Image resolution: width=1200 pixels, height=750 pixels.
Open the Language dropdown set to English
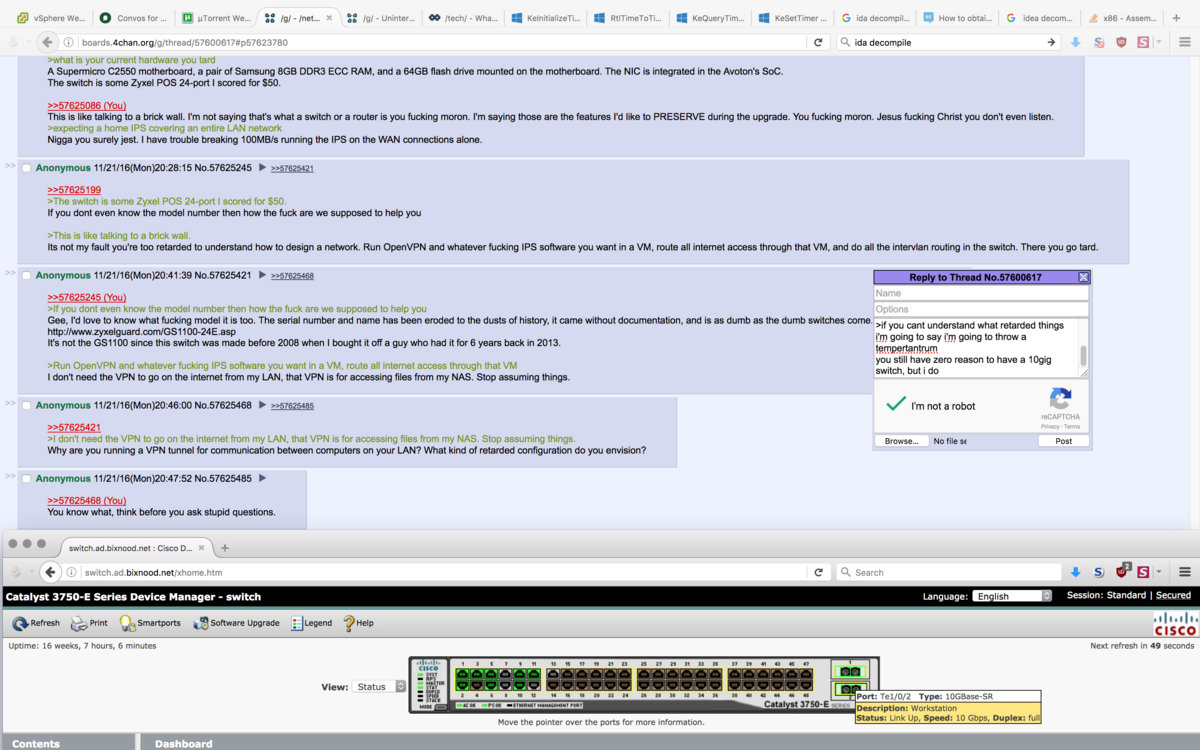point(1012,596)
